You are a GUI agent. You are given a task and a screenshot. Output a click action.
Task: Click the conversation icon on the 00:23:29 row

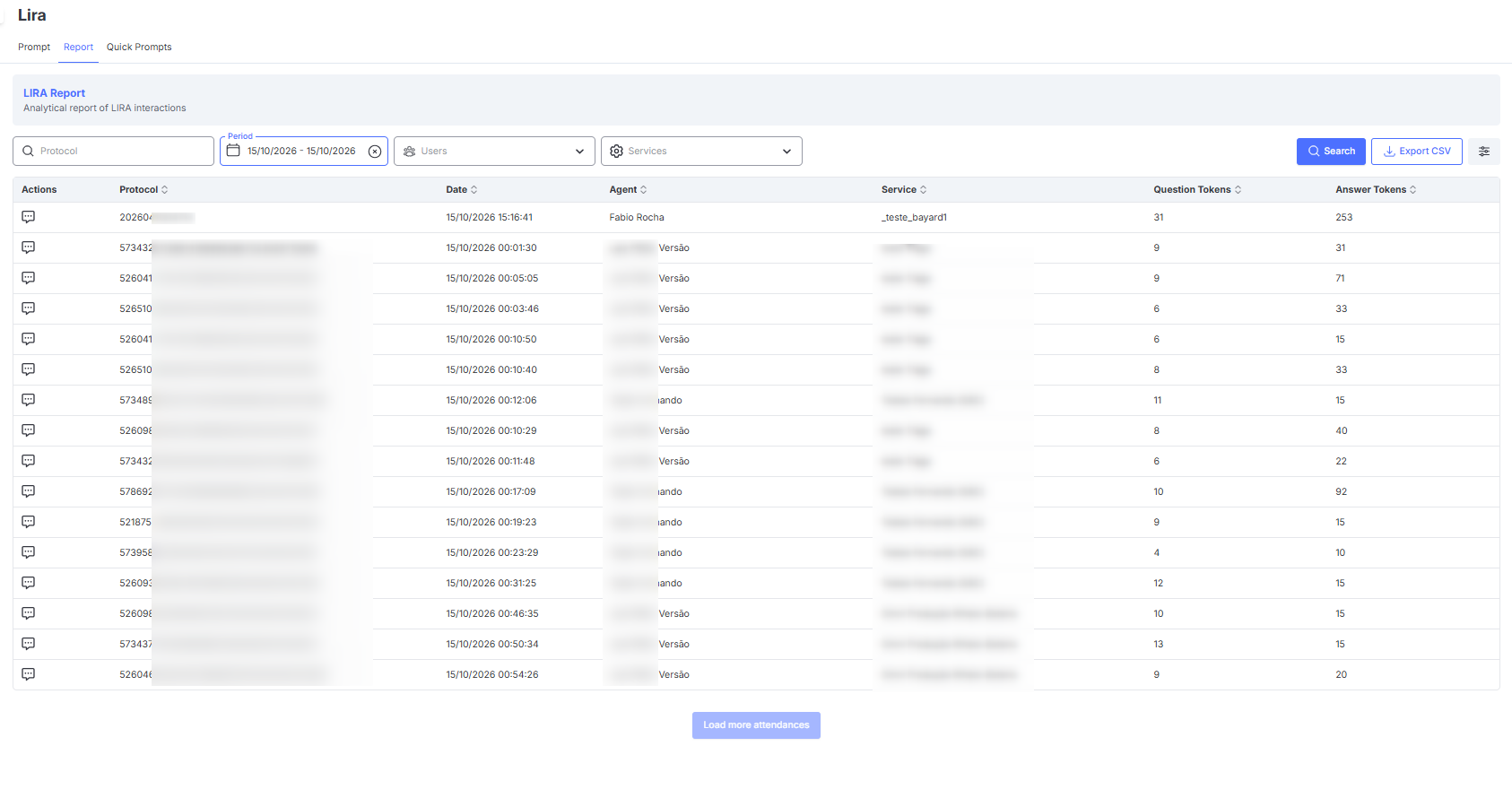tap(29, 552)
